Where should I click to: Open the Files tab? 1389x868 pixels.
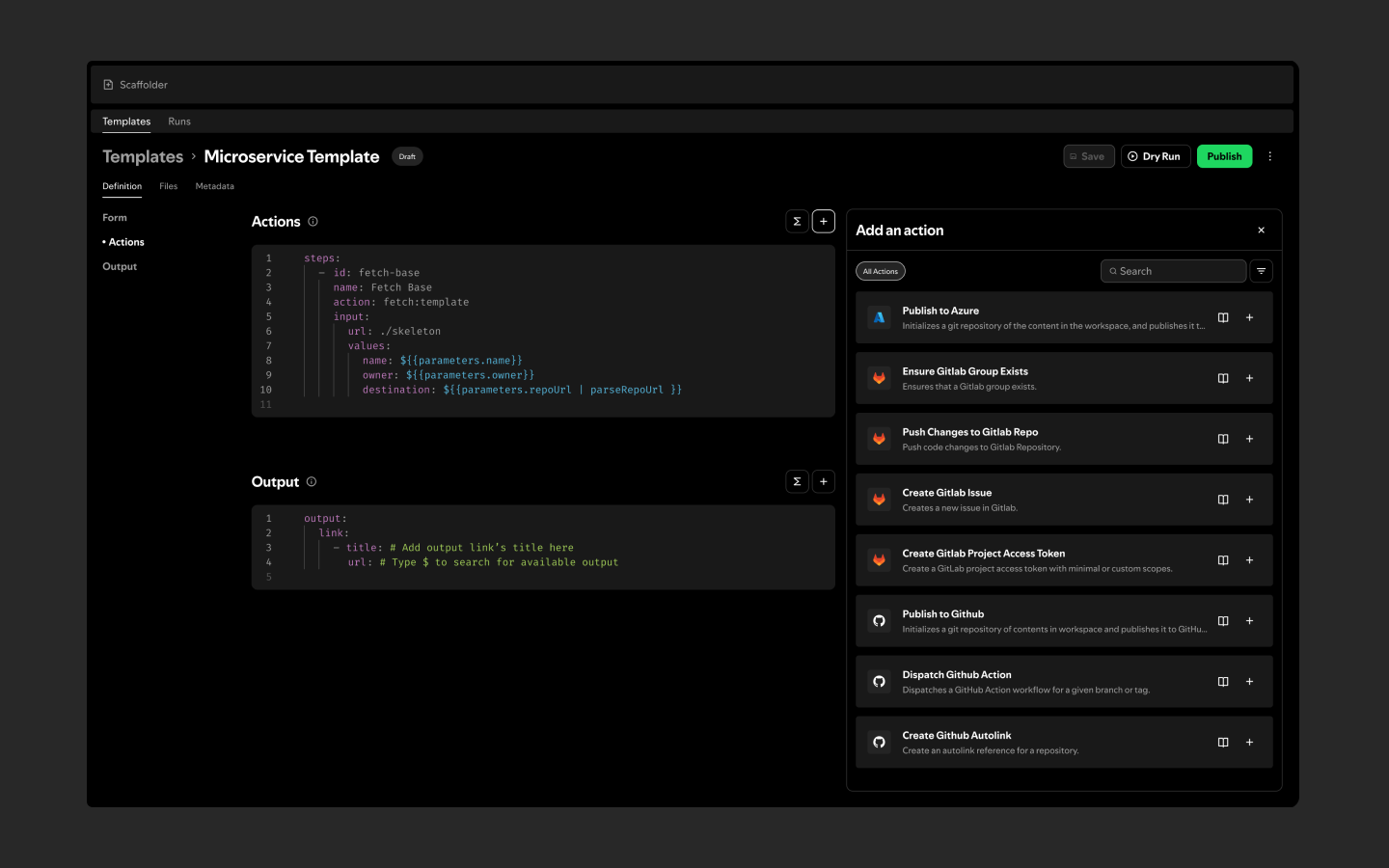click(169, 186)
